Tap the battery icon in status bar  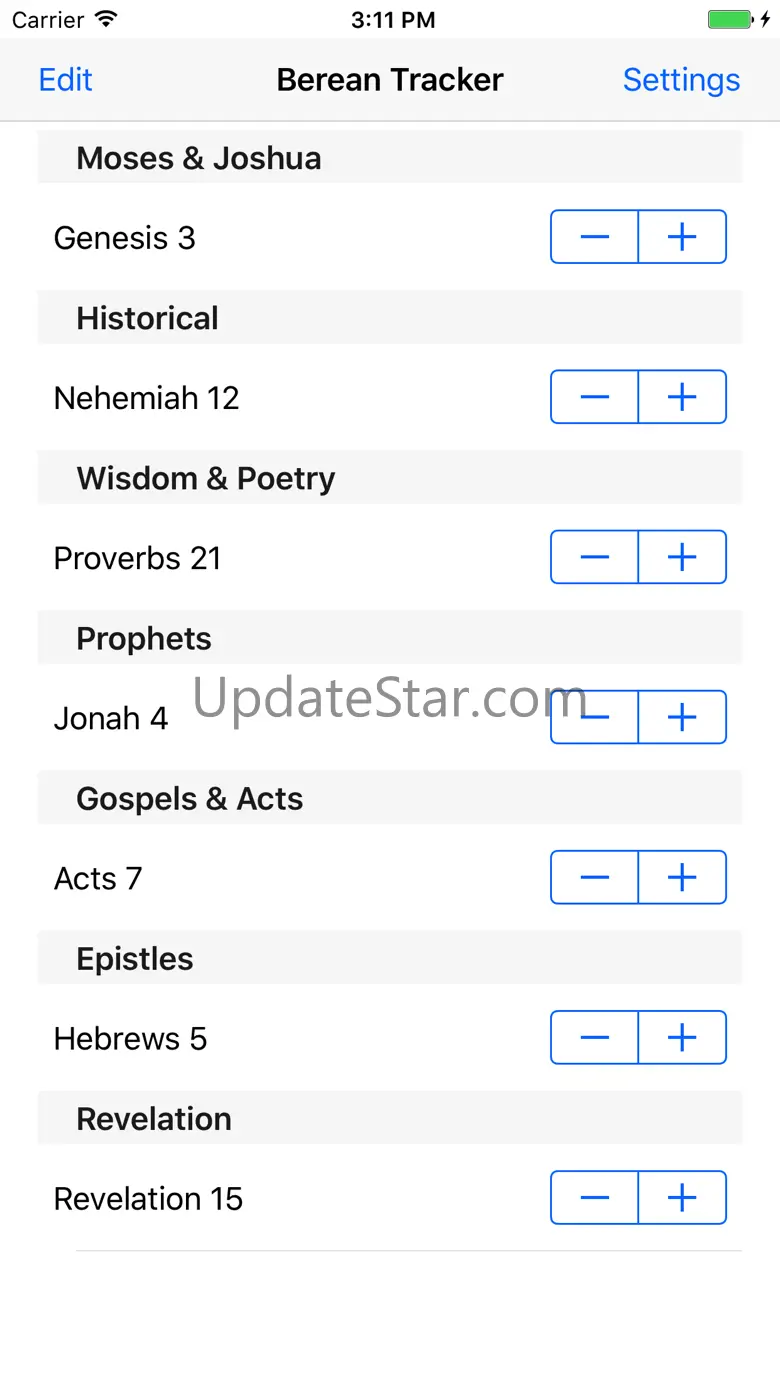click(730, 20)
